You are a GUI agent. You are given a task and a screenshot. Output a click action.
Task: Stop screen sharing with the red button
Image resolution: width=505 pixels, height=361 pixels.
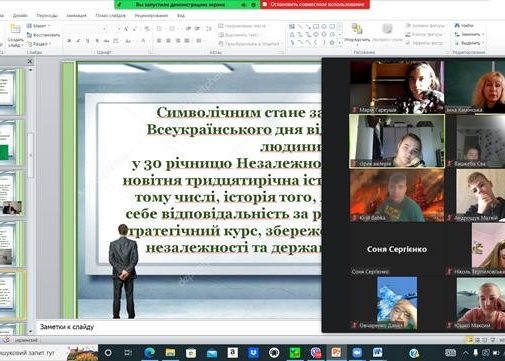[x=314, y=5]
